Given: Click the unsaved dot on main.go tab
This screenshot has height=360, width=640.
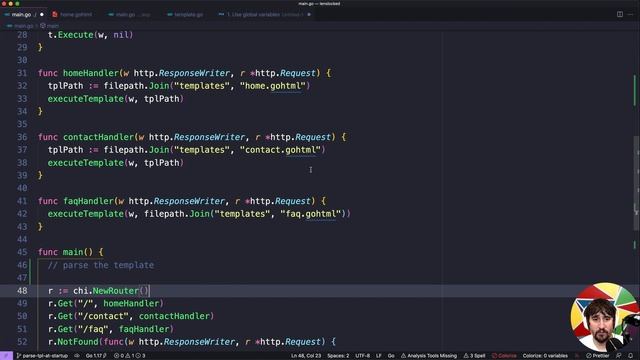Looking at the screenshot, I should (x=42, y=14).
